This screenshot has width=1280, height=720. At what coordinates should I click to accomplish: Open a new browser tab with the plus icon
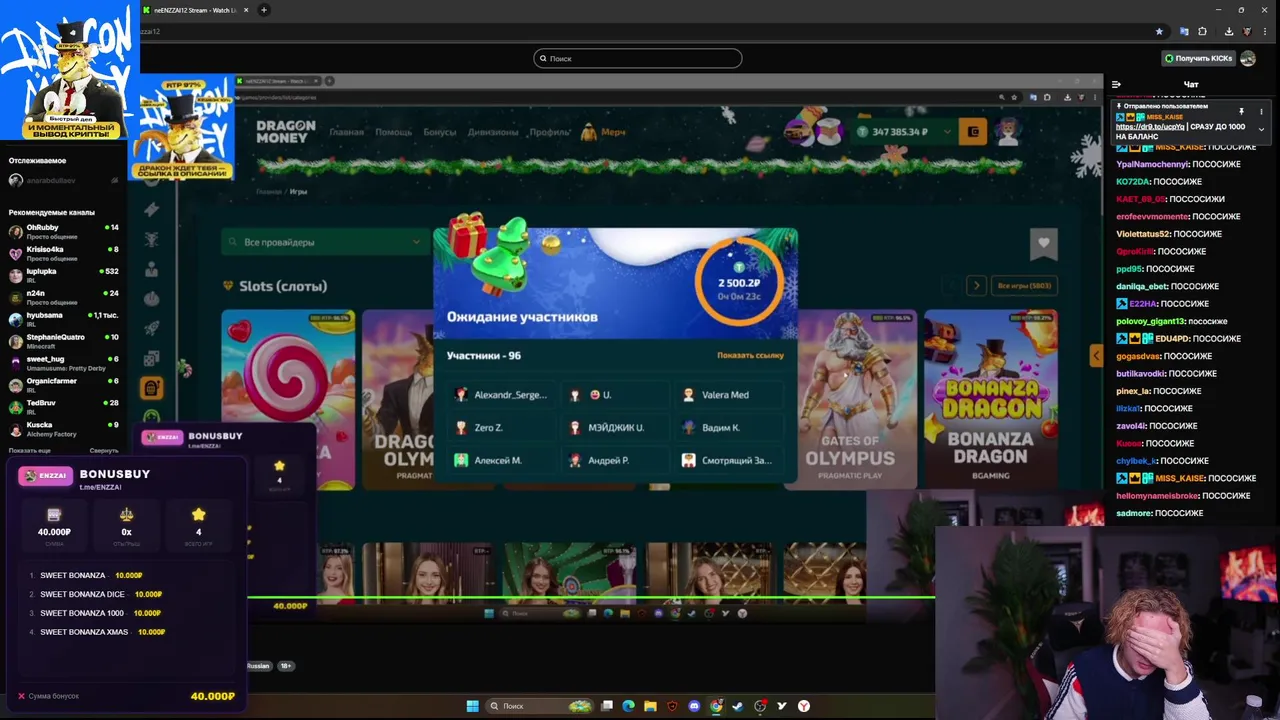pos(264,10)
